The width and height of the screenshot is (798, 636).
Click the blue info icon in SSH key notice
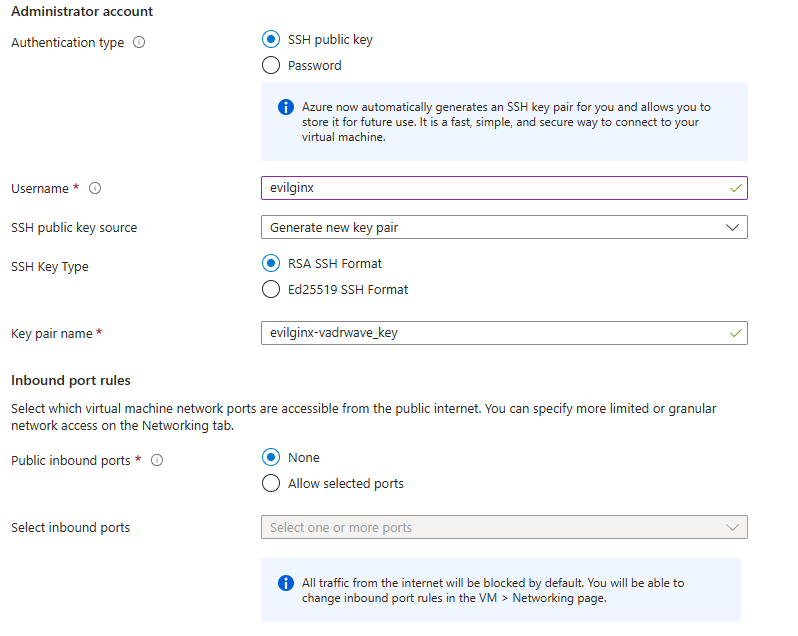coord(286,107)
